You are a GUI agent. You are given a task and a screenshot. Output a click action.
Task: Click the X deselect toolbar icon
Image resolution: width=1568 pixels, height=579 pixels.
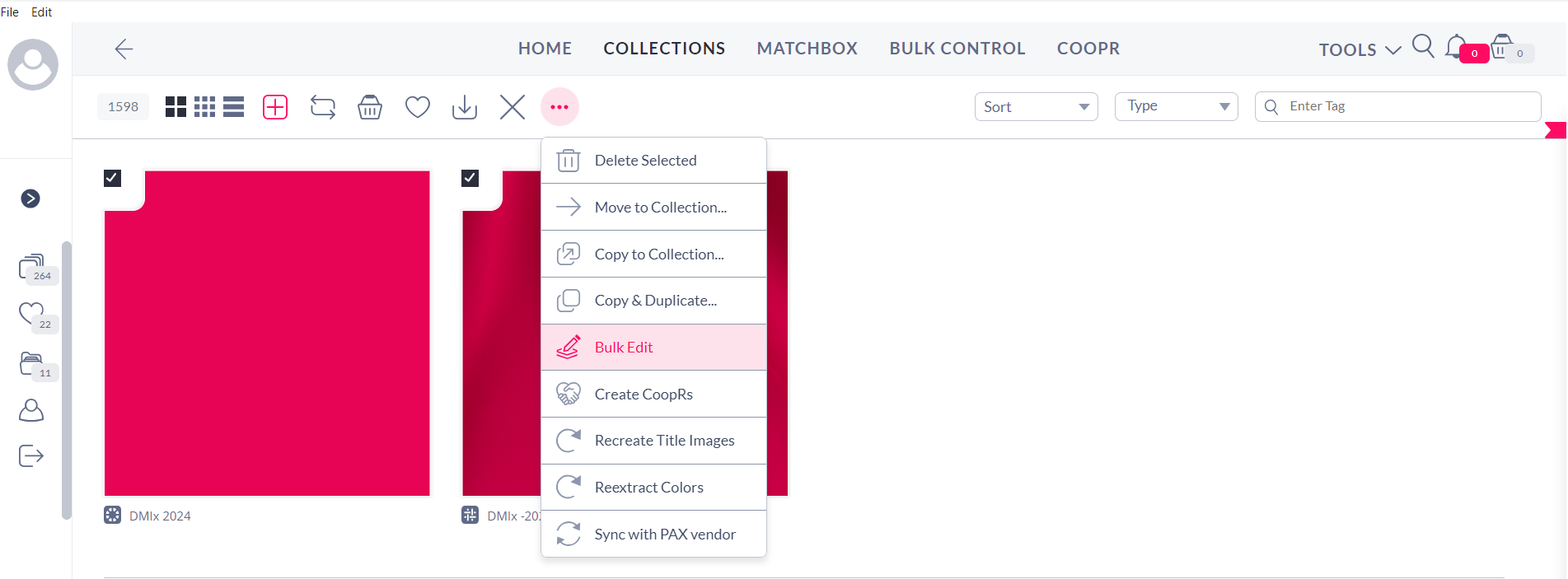coord(513,107)
